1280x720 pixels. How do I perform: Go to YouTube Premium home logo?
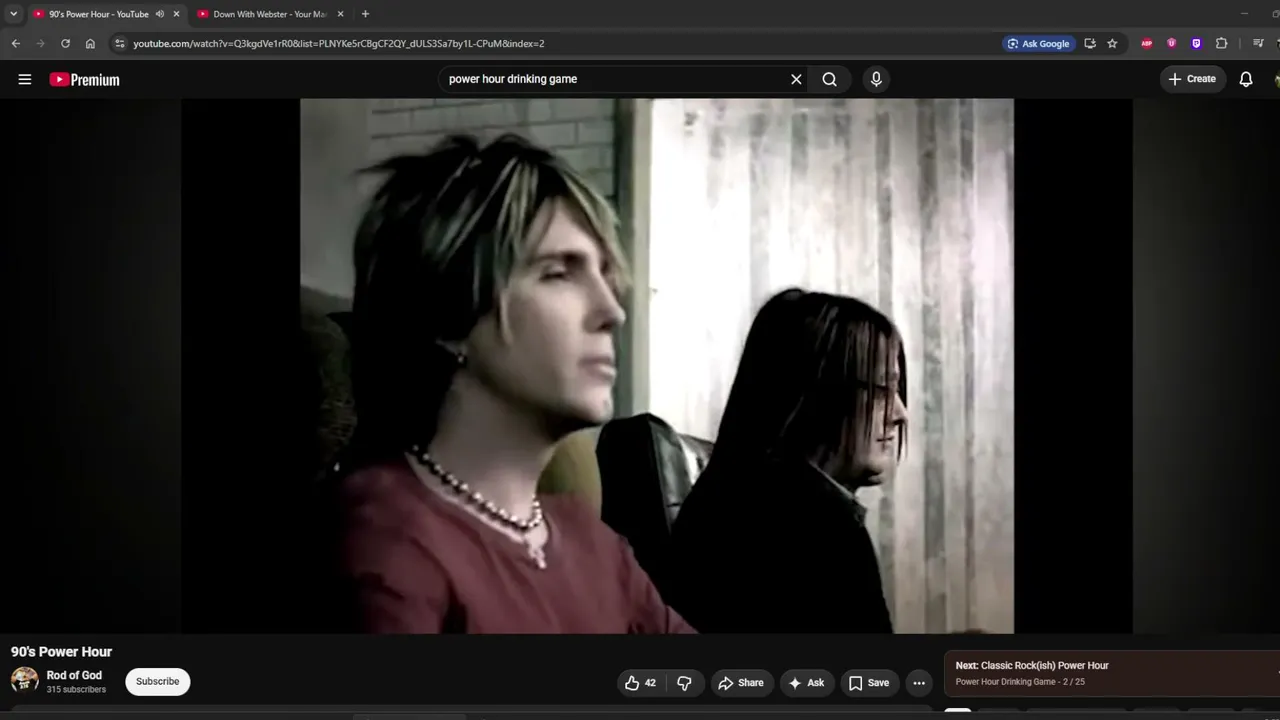(85, 79)
